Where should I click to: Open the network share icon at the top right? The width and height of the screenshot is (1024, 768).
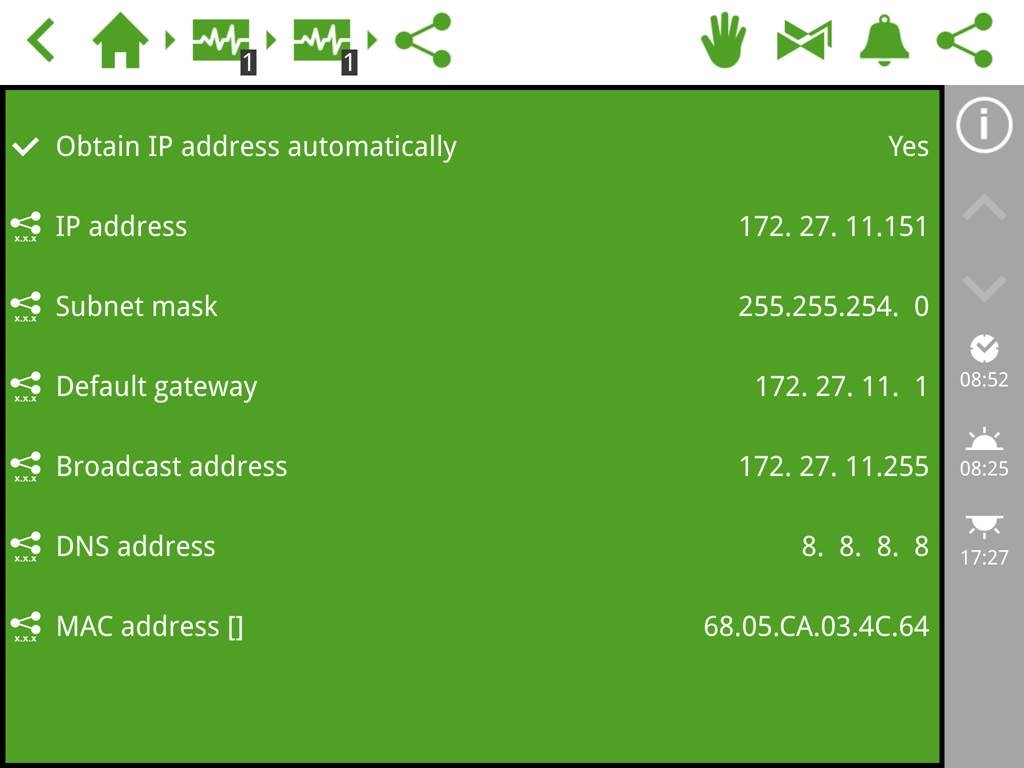point(965,40)
